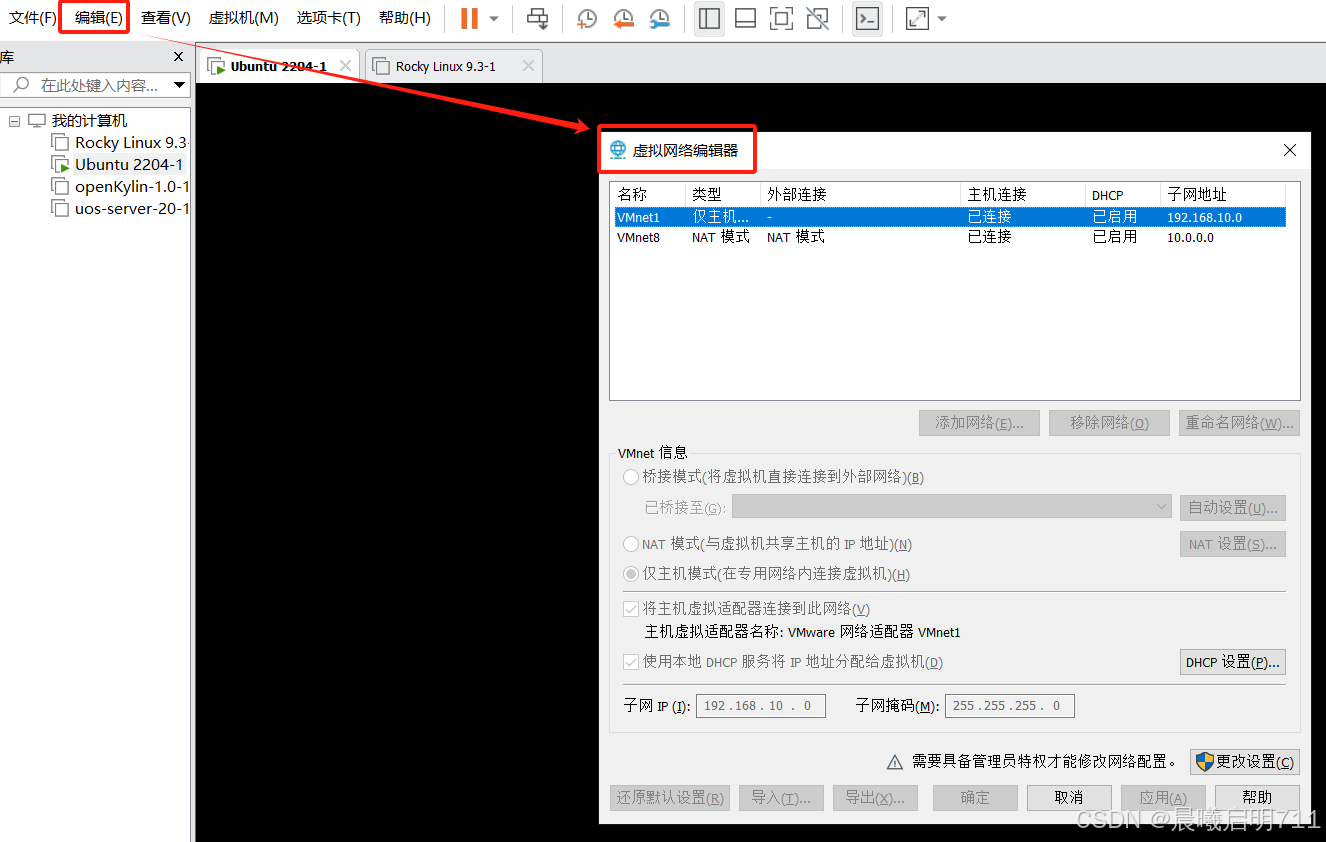Click the 子网 IP address field

(x=761, y=706)
